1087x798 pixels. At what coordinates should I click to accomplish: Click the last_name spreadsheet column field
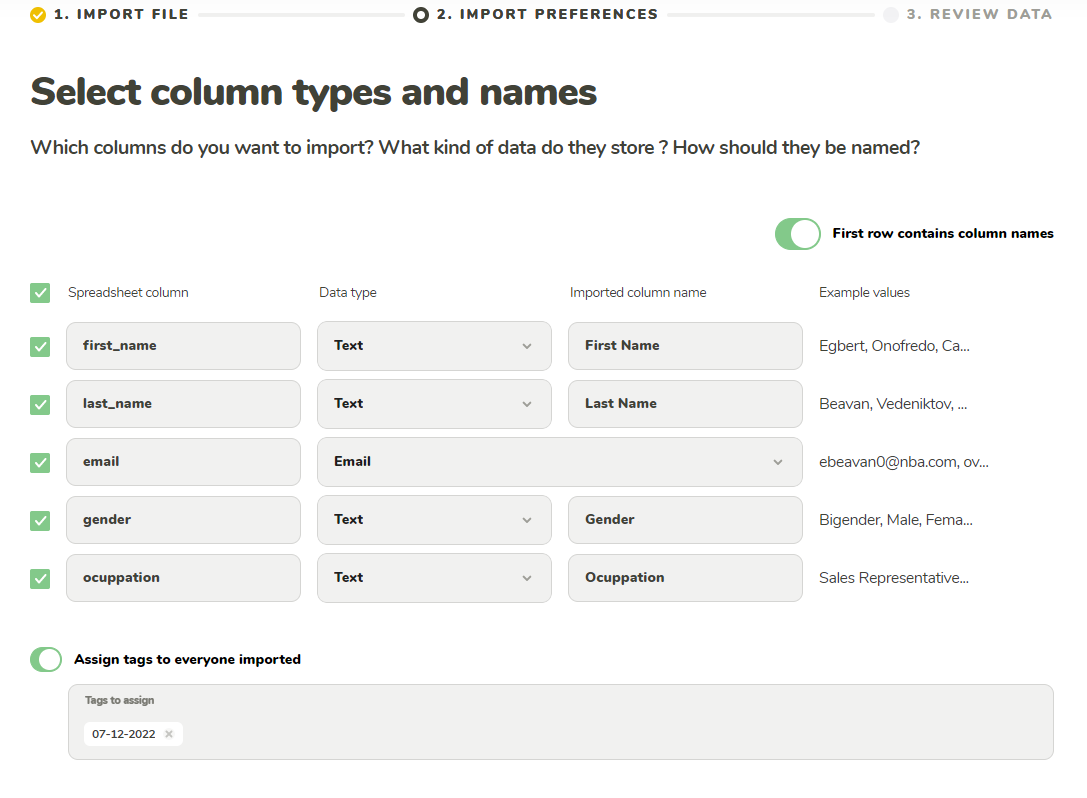(183, 404)
